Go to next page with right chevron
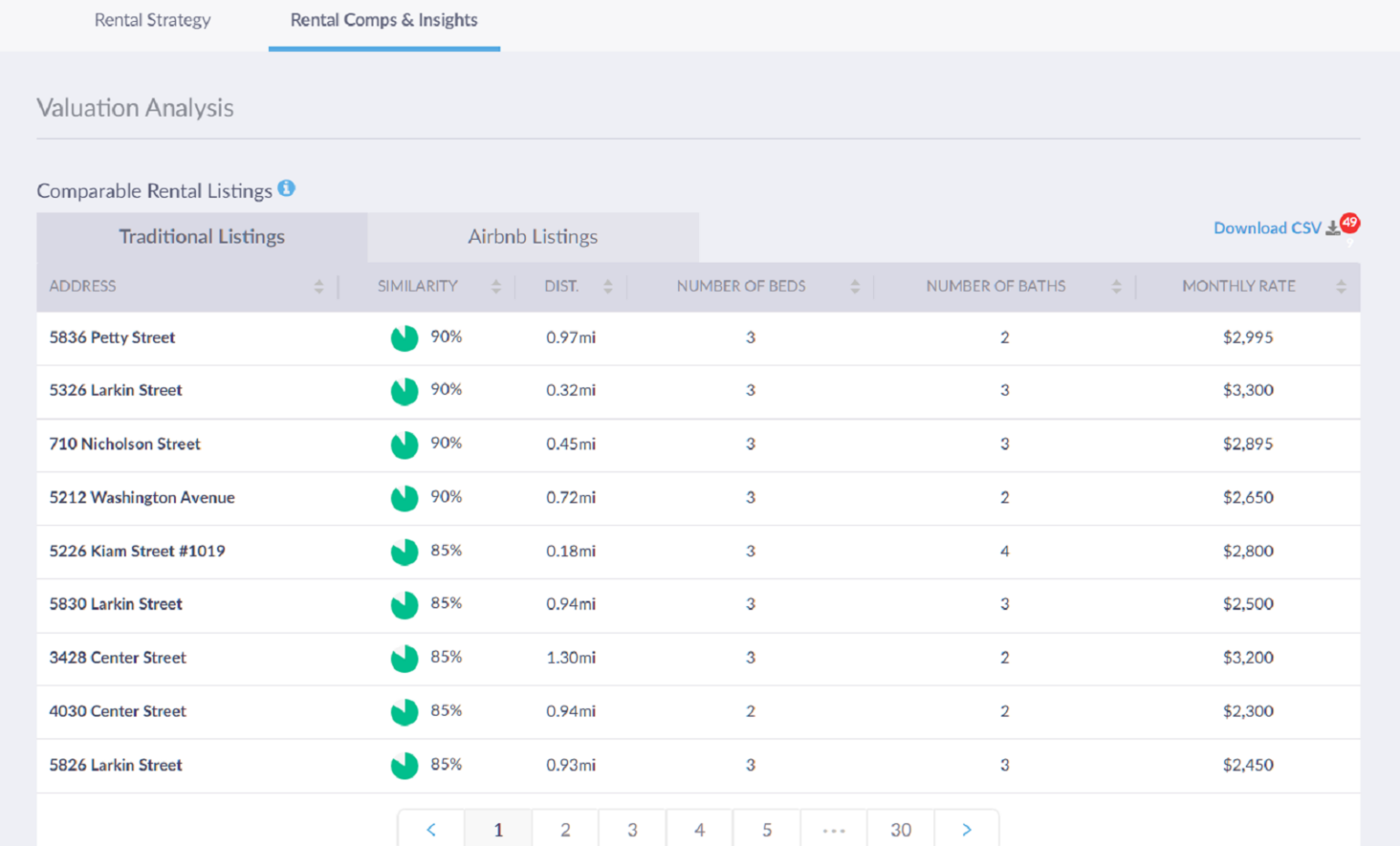 pyautogui.click(x=966, y=830)
